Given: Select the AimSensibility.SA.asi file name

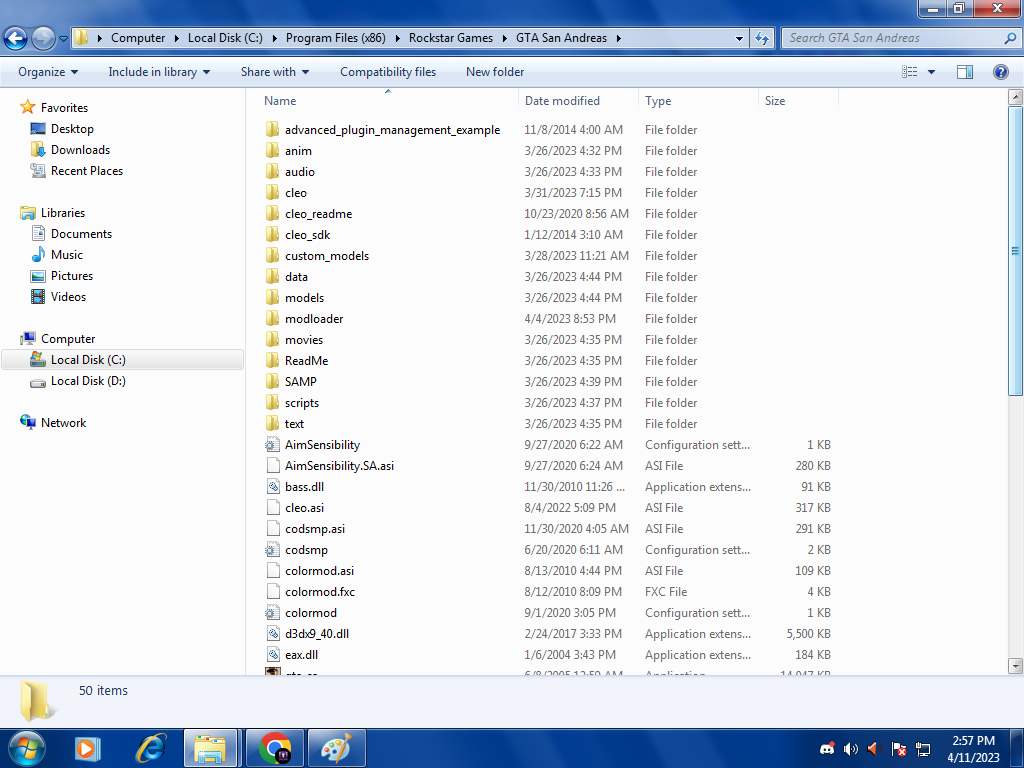Looking at the screenshot, I should (x=339, y=466).
